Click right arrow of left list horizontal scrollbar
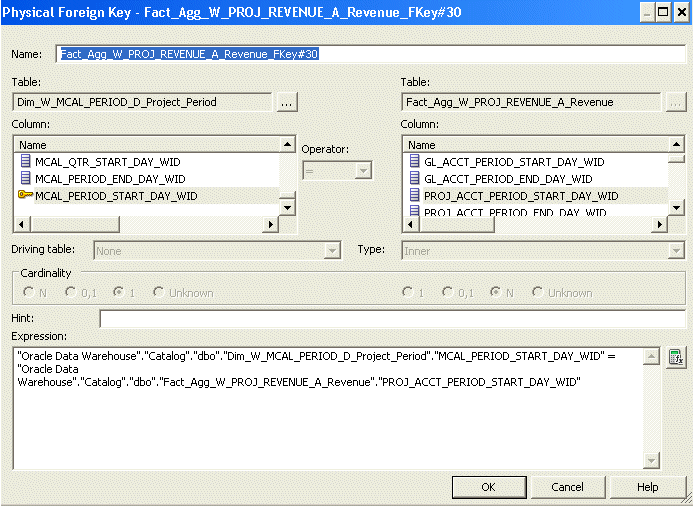Viewport: 693px width, 507px height. coord(270,225)
